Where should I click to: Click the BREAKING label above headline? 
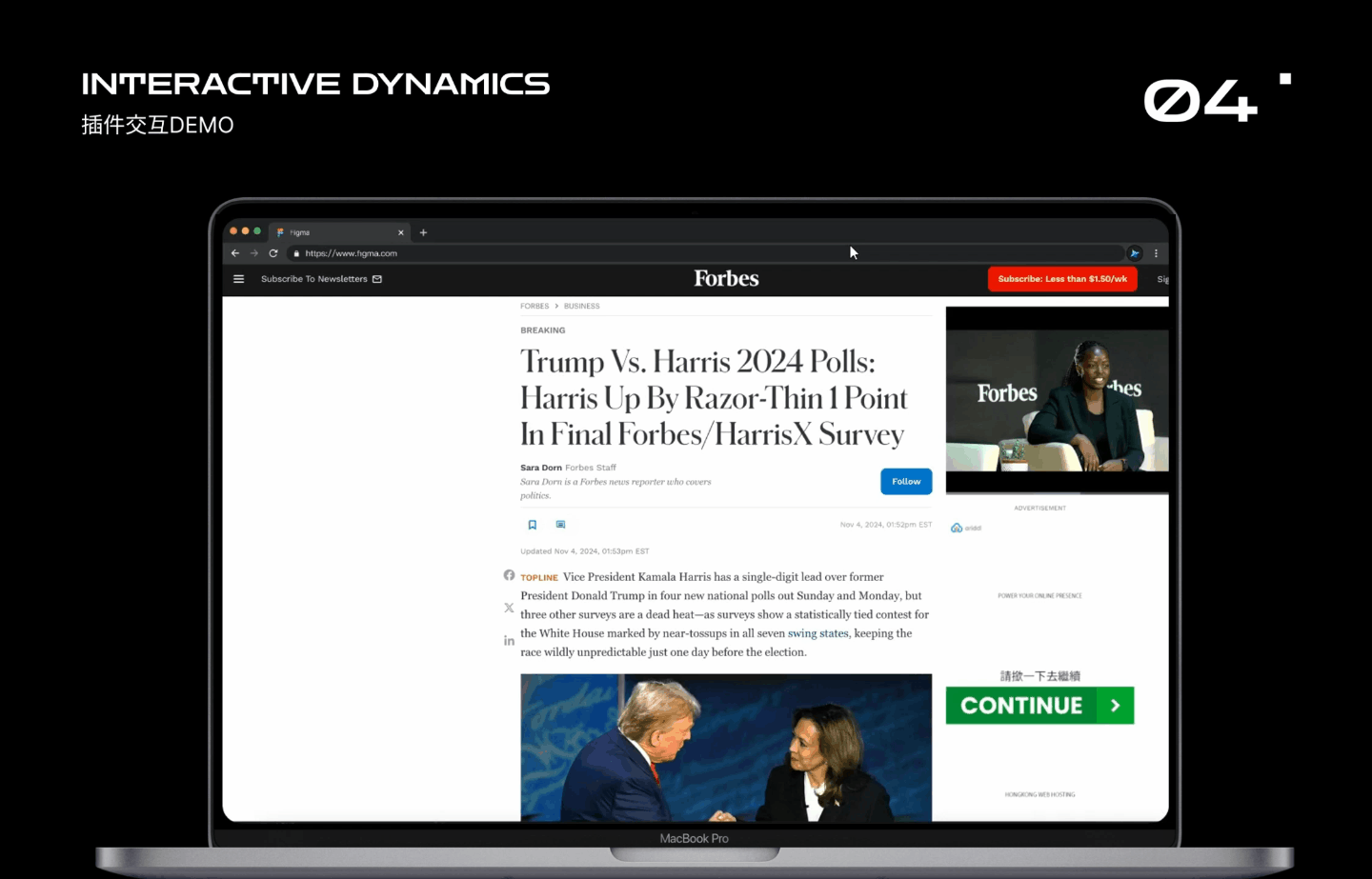(543, 330)
